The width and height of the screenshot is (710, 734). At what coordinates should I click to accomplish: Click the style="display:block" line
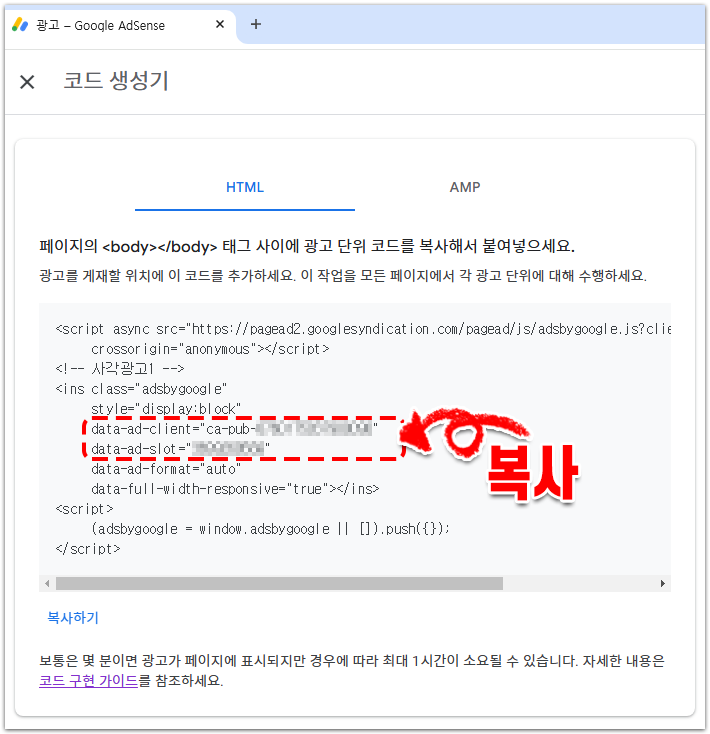tap(166, 409)
